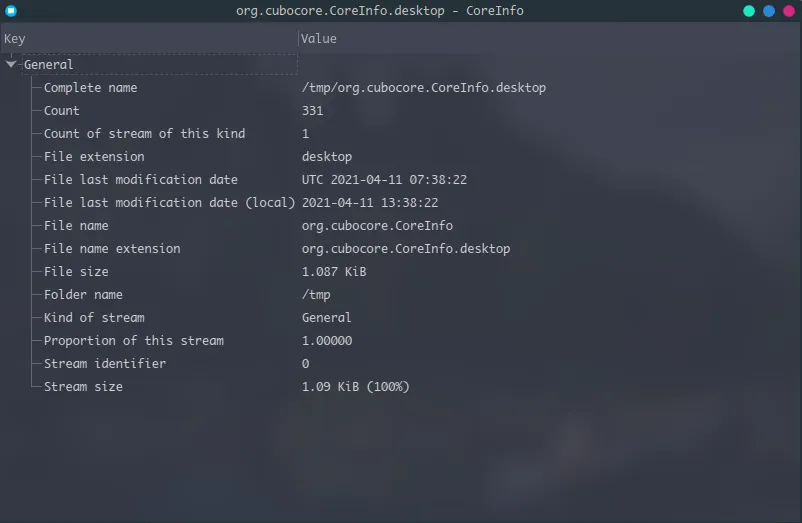Screen dimensions: 802x523
Task: Select the 'Stream identifier' key
Action: (x=105, y=363)
